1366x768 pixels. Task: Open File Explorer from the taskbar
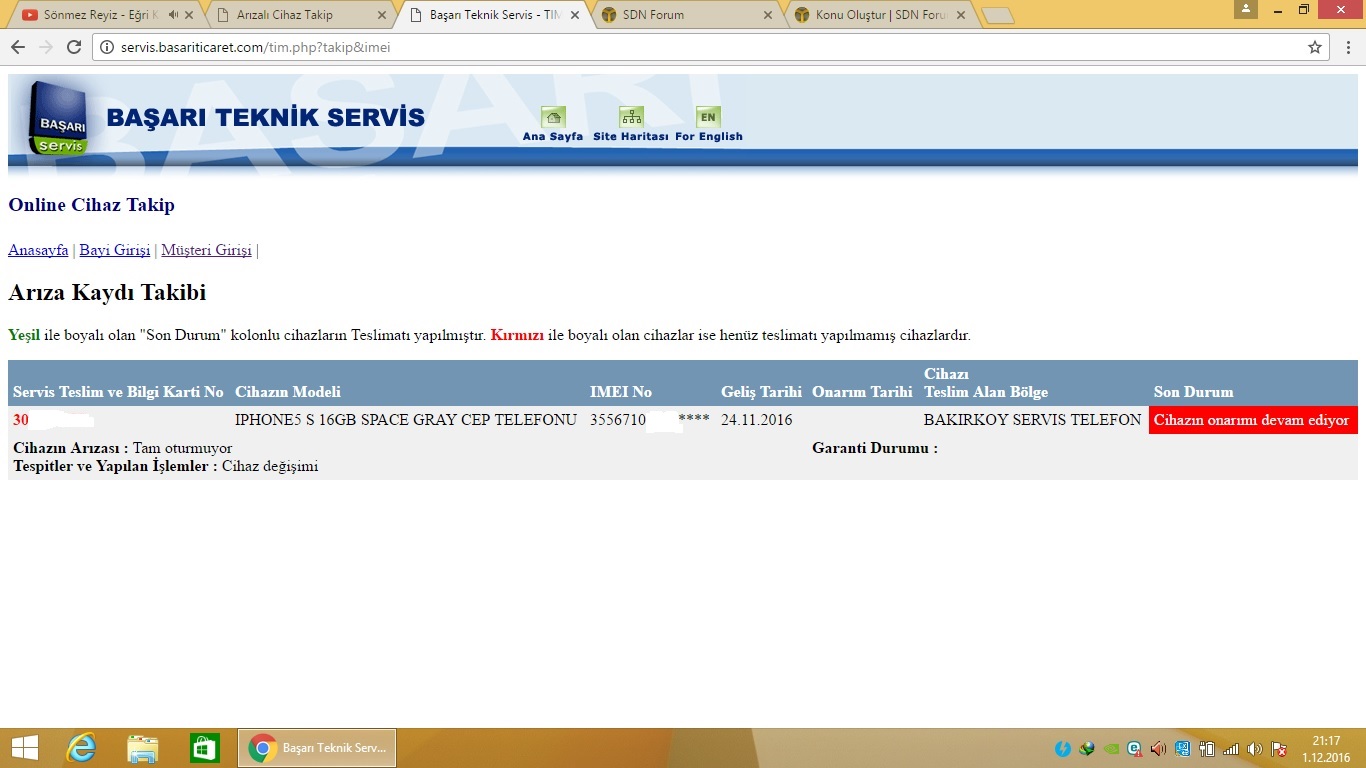point(143,748)
